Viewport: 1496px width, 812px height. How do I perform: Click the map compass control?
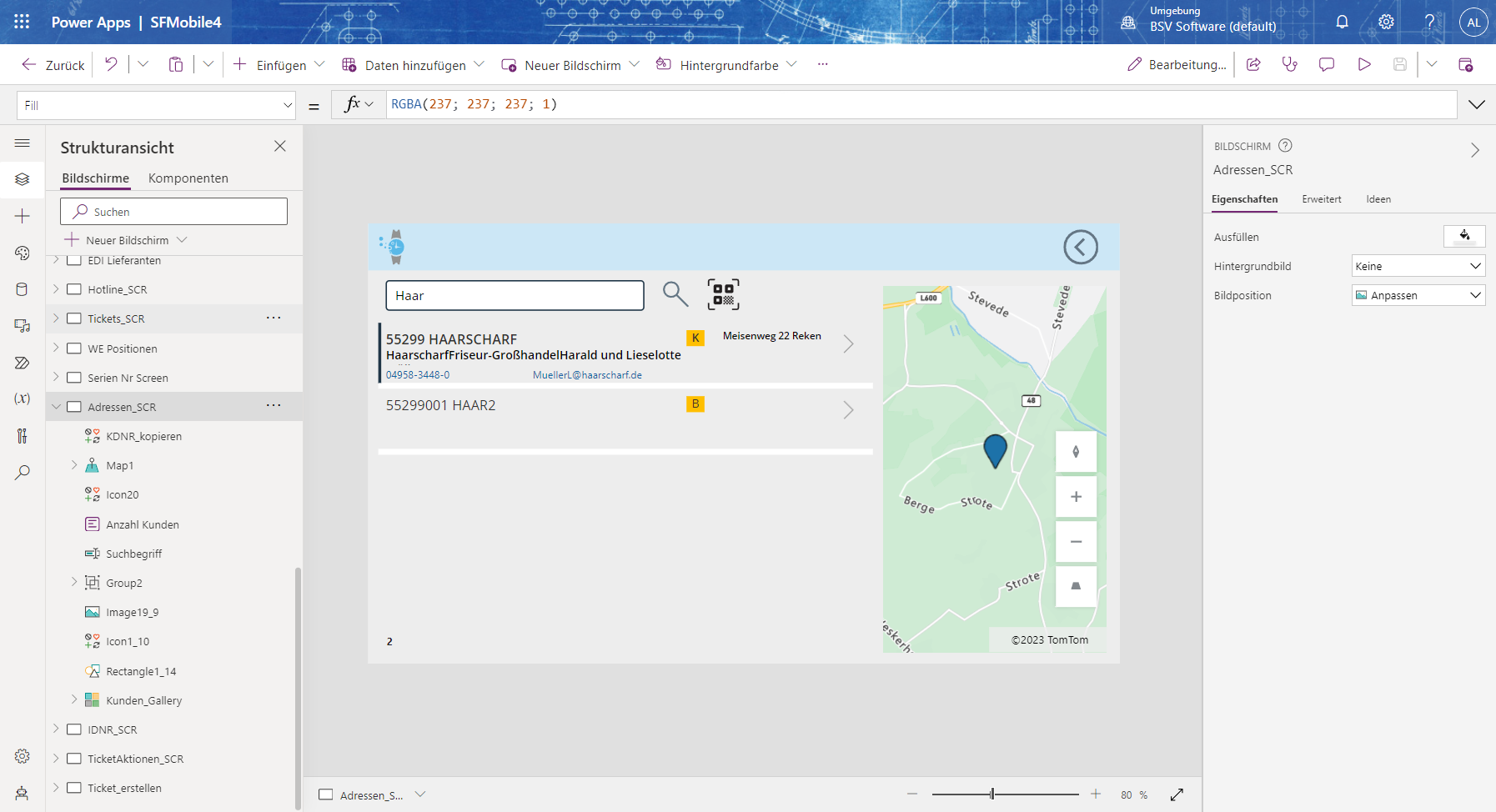1076,452
